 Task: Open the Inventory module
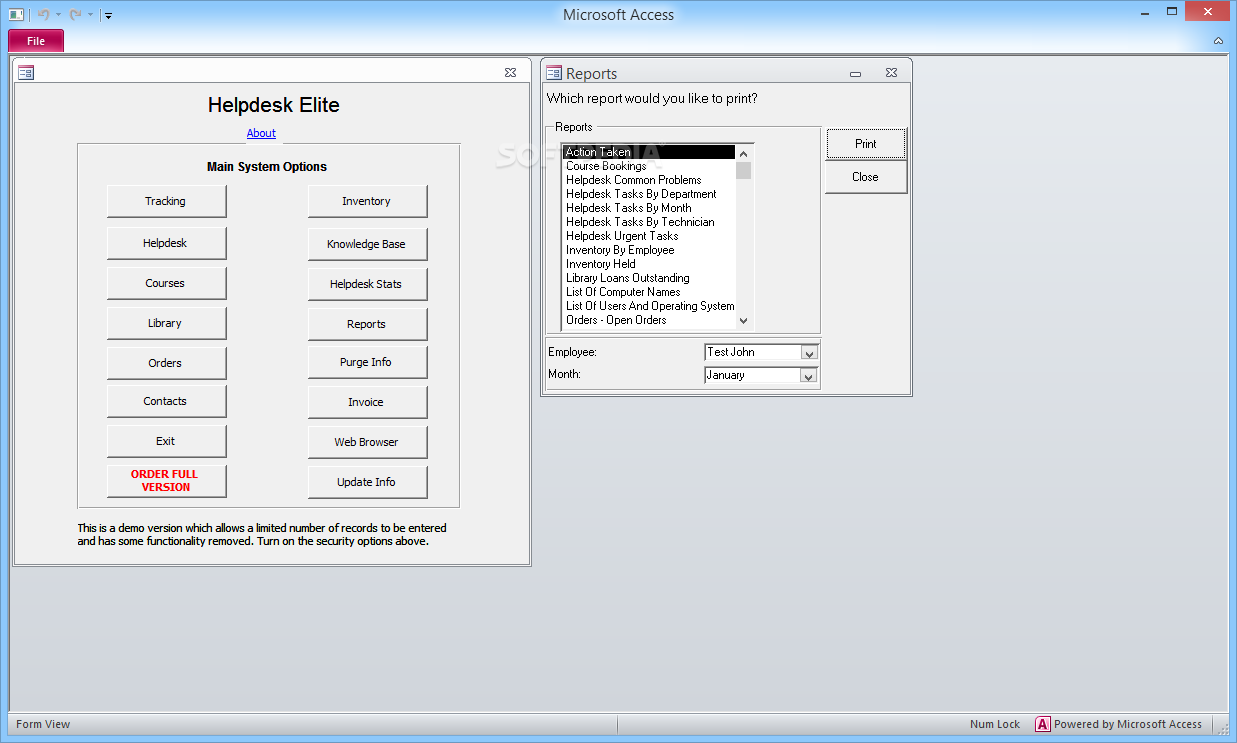point(367,201)
